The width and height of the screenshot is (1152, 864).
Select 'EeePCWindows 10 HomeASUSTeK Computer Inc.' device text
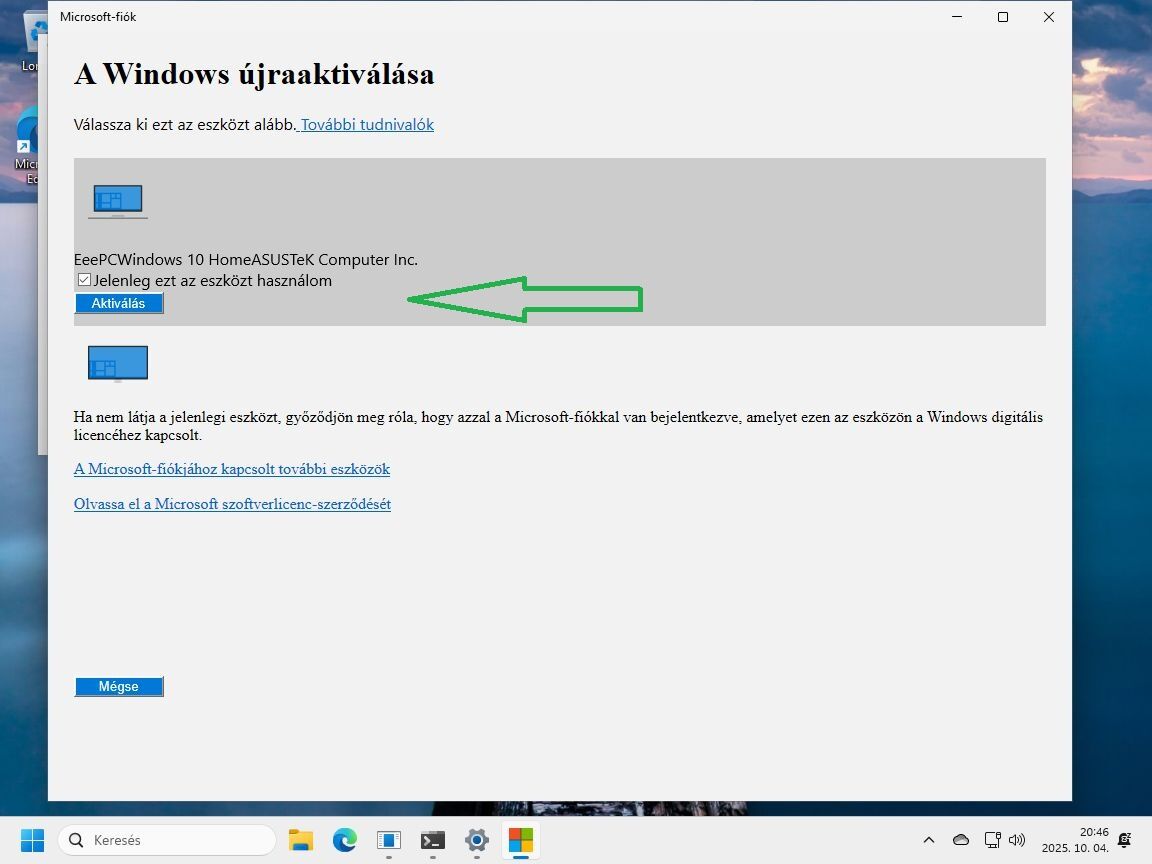coord(245,259)
